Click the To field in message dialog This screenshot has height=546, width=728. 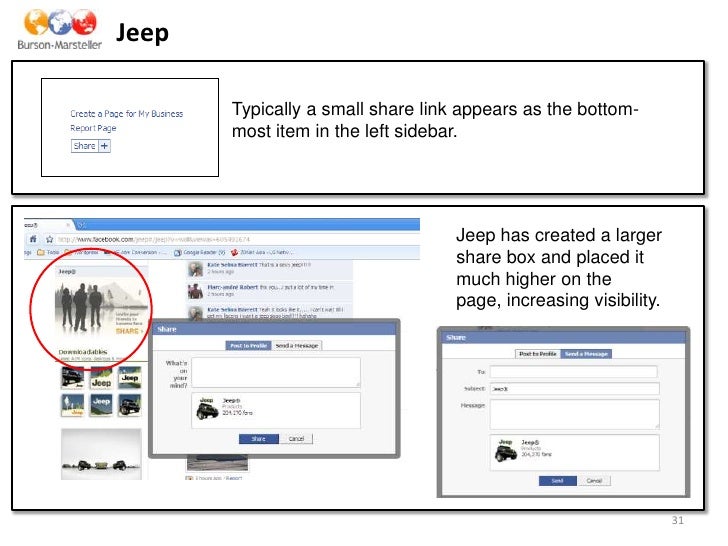[574, 371]
